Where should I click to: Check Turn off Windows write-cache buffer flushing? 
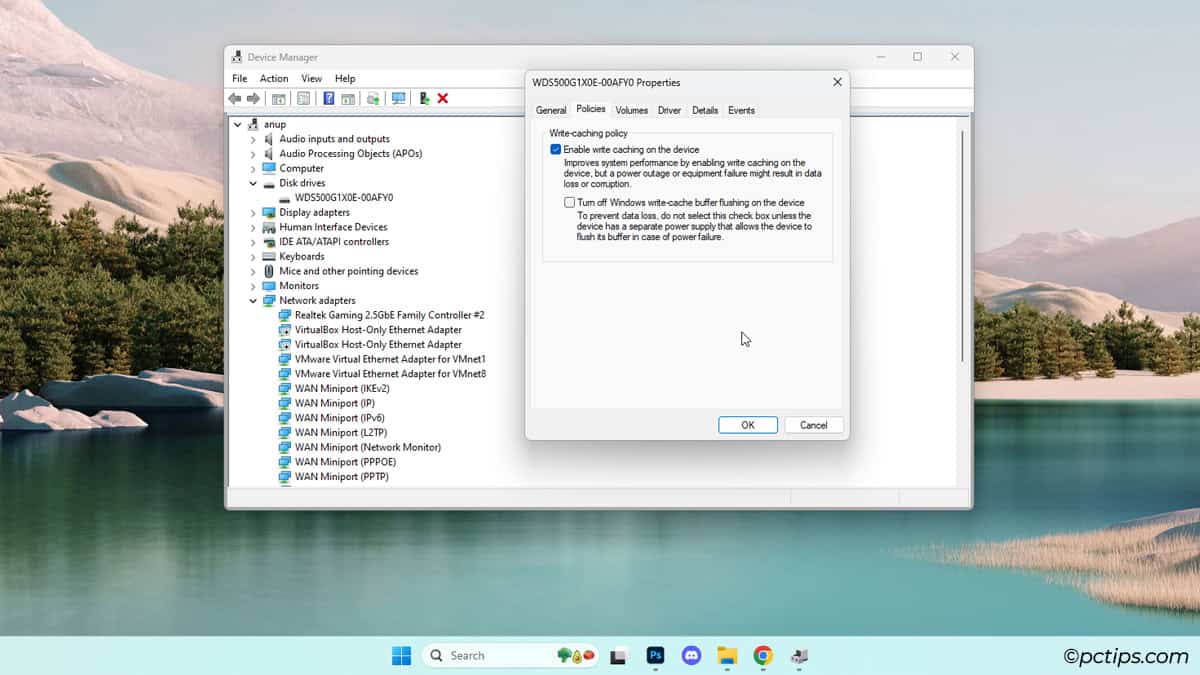click(570, 203)
